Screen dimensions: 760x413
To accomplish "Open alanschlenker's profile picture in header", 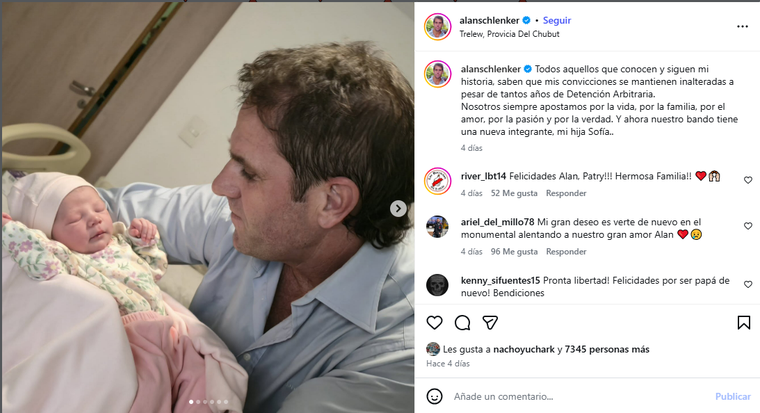I will click(435, 26).
